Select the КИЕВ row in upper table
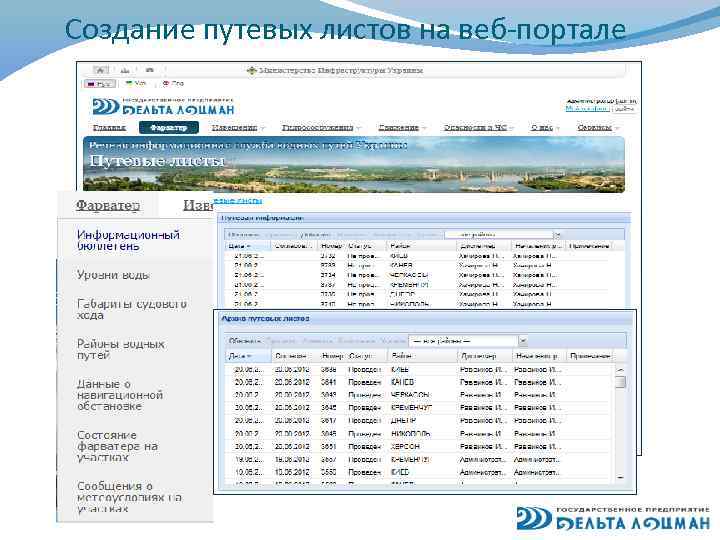The width and height of the screenshot is (720, 540). 418,256
